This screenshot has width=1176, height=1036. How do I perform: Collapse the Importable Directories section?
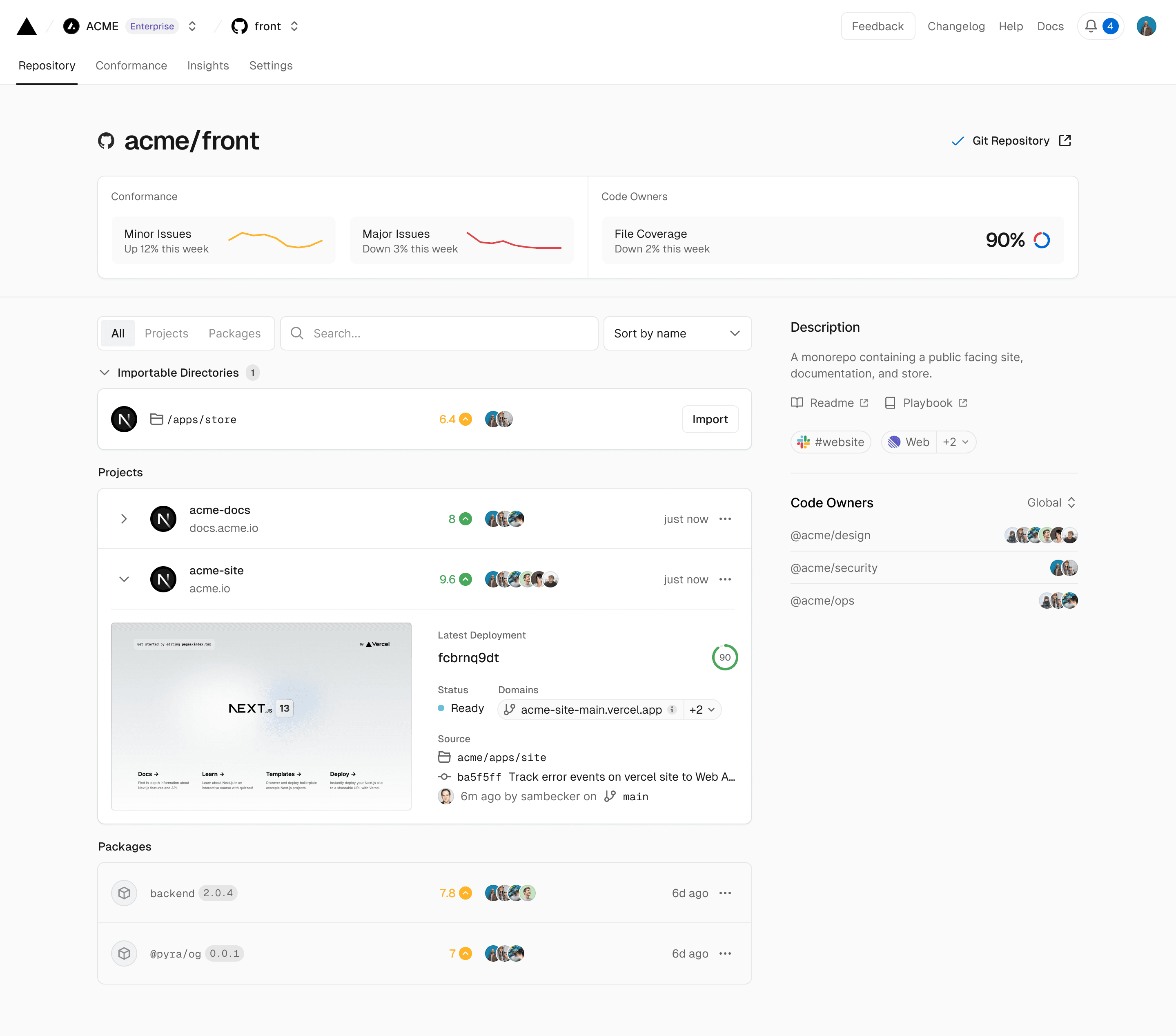pos(105,372)
